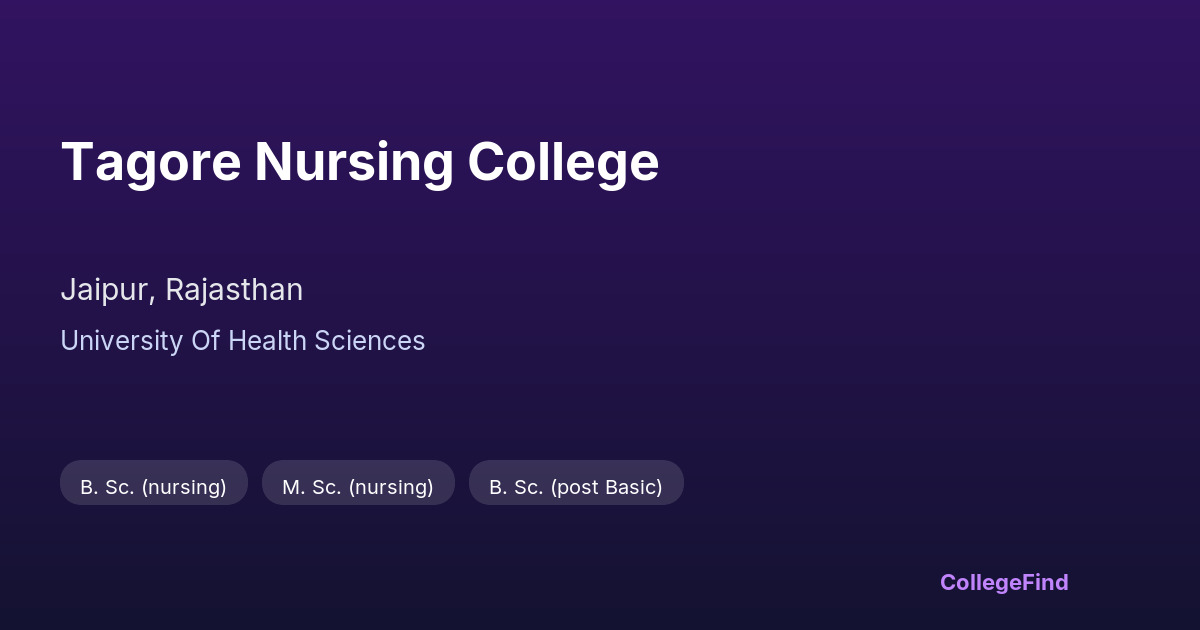Pick the first B. Sc. nursing pill
1200x630 pixels.
tap(153, 487)
